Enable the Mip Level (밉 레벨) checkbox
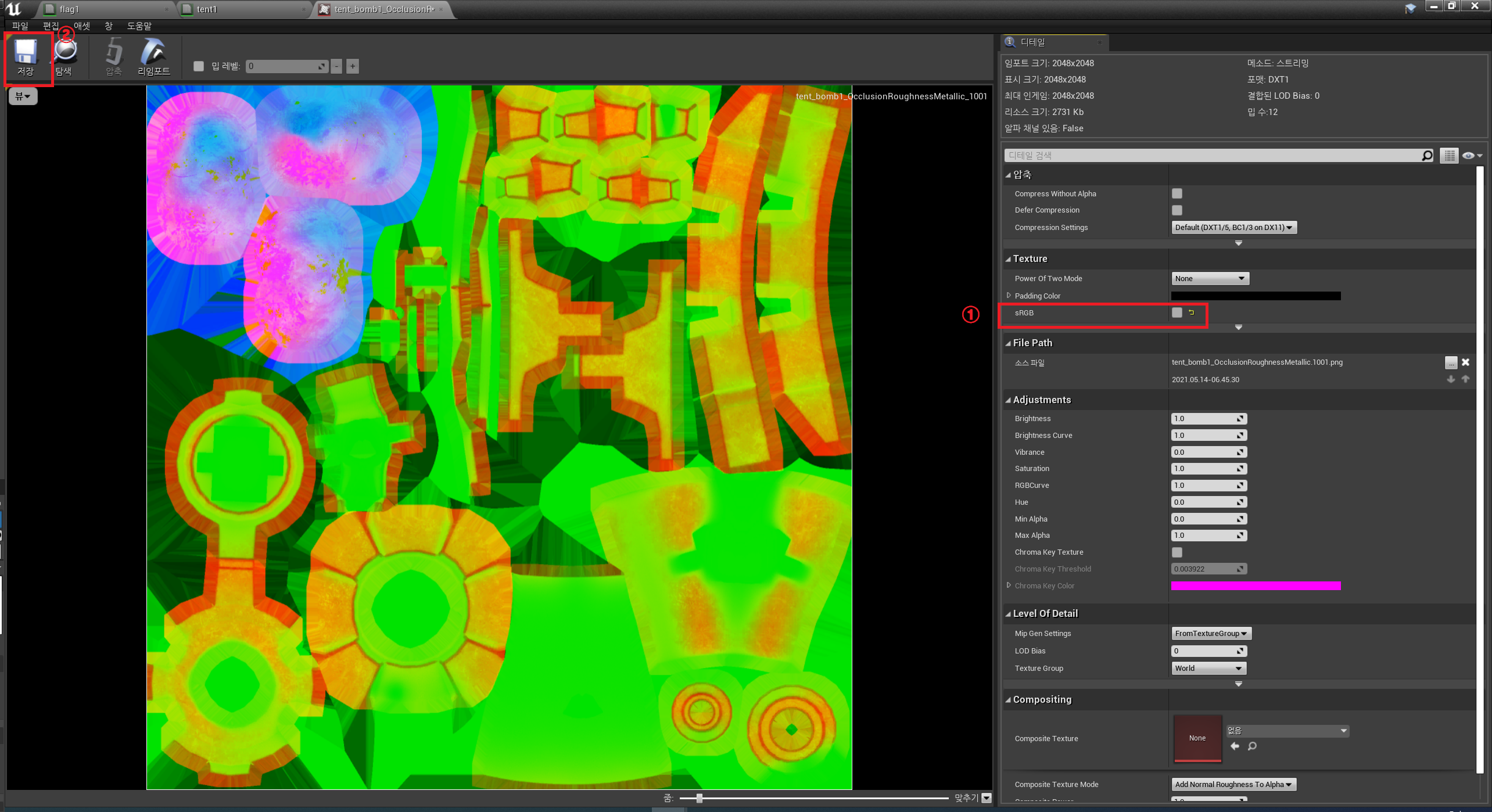 [199, 66]
